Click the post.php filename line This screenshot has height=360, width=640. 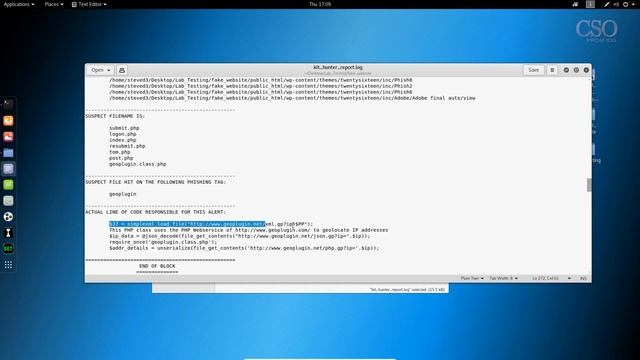pyautogui.click(x=121, y=158)
